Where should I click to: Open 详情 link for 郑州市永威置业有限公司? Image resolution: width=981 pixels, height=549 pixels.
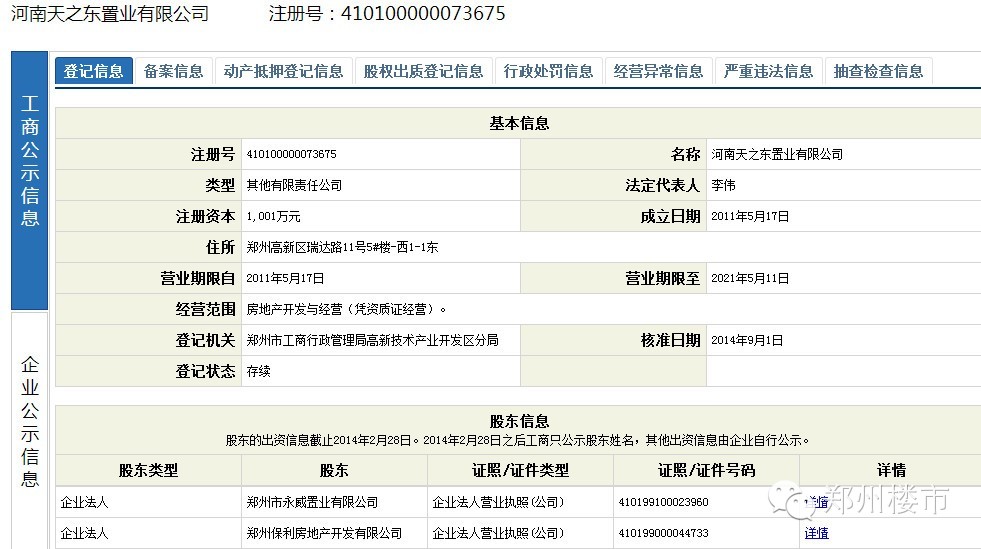coord(816,501)
